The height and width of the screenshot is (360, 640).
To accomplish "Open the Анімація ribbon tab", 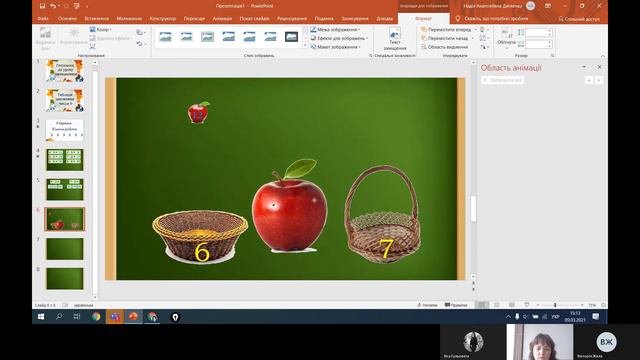I will coord(222,19).
